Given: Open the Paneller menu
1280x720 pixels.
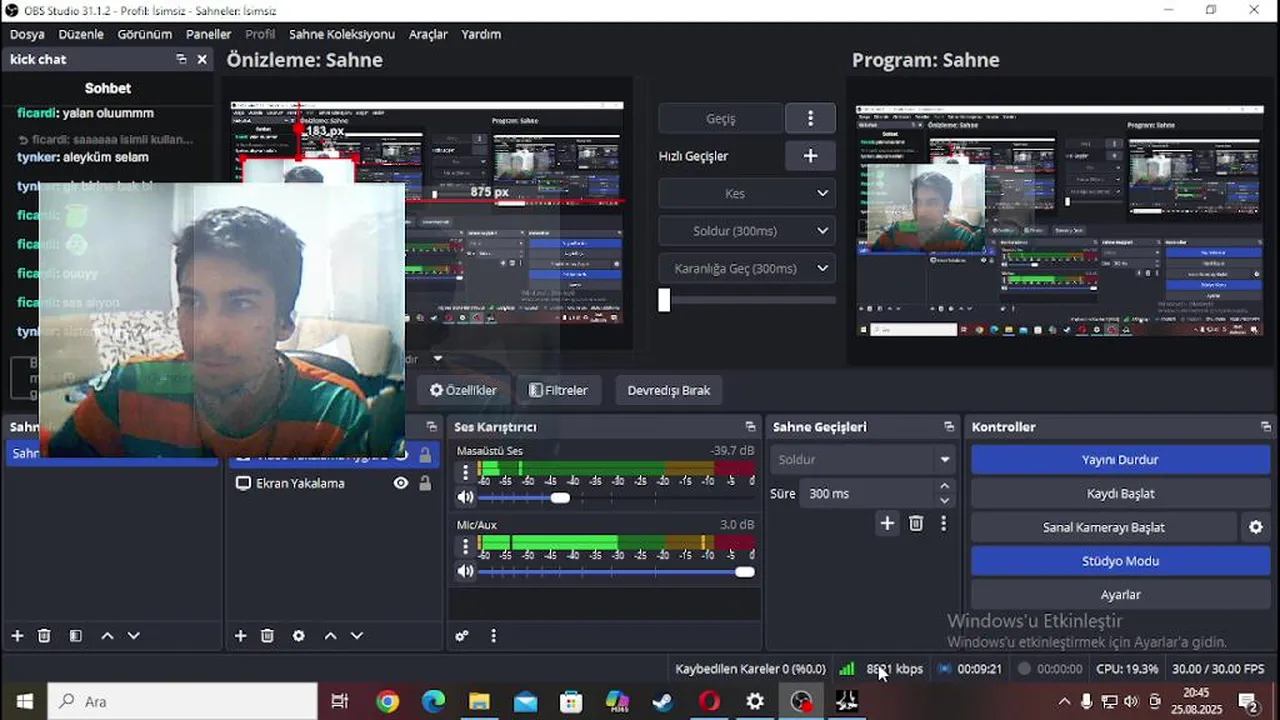Looking at the screenshot, I should pyautogui.click(x=209, y=34).
